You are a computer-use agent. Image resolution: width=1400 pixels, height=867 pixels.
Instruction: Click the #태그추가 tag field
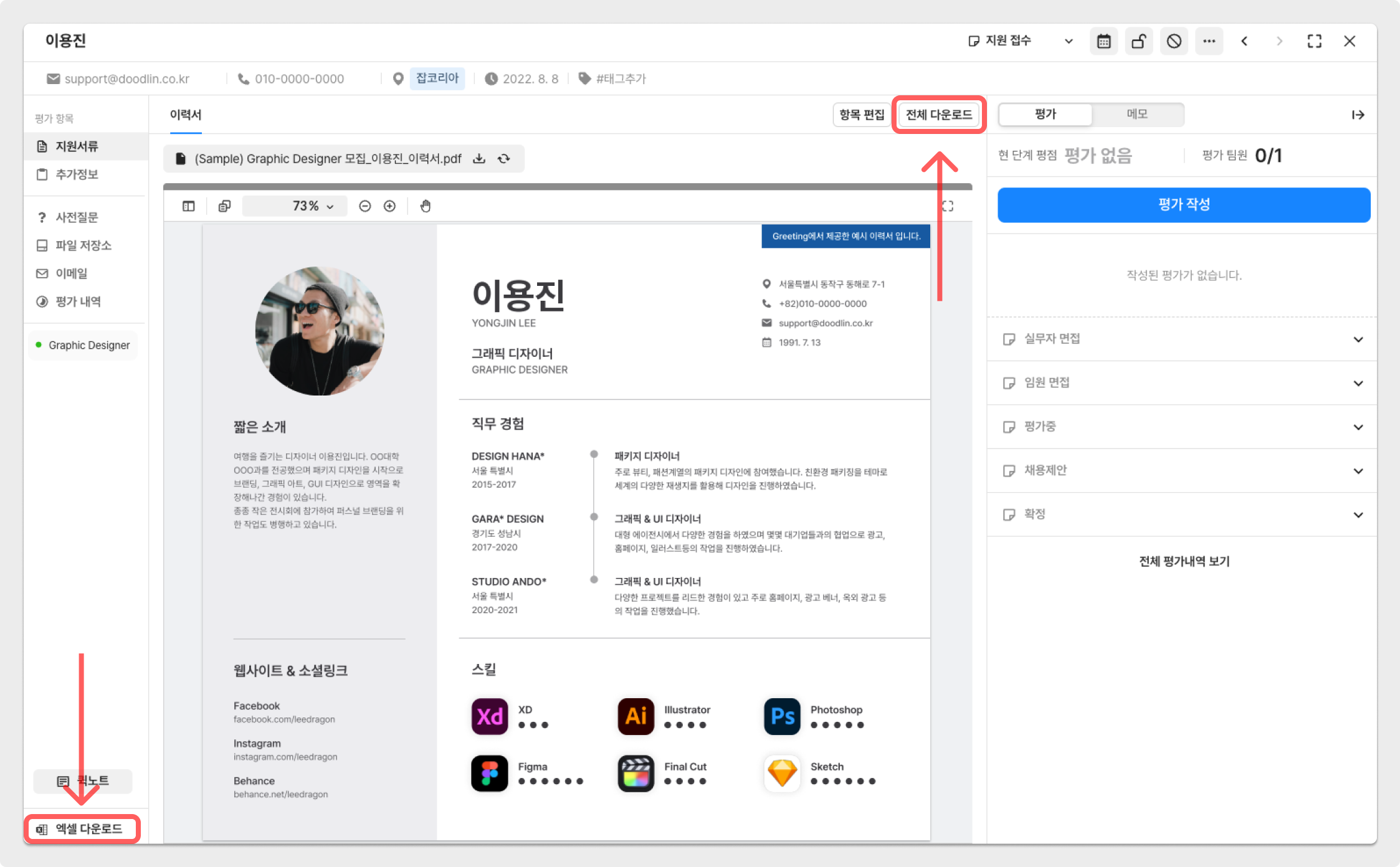tap(621, 79)
